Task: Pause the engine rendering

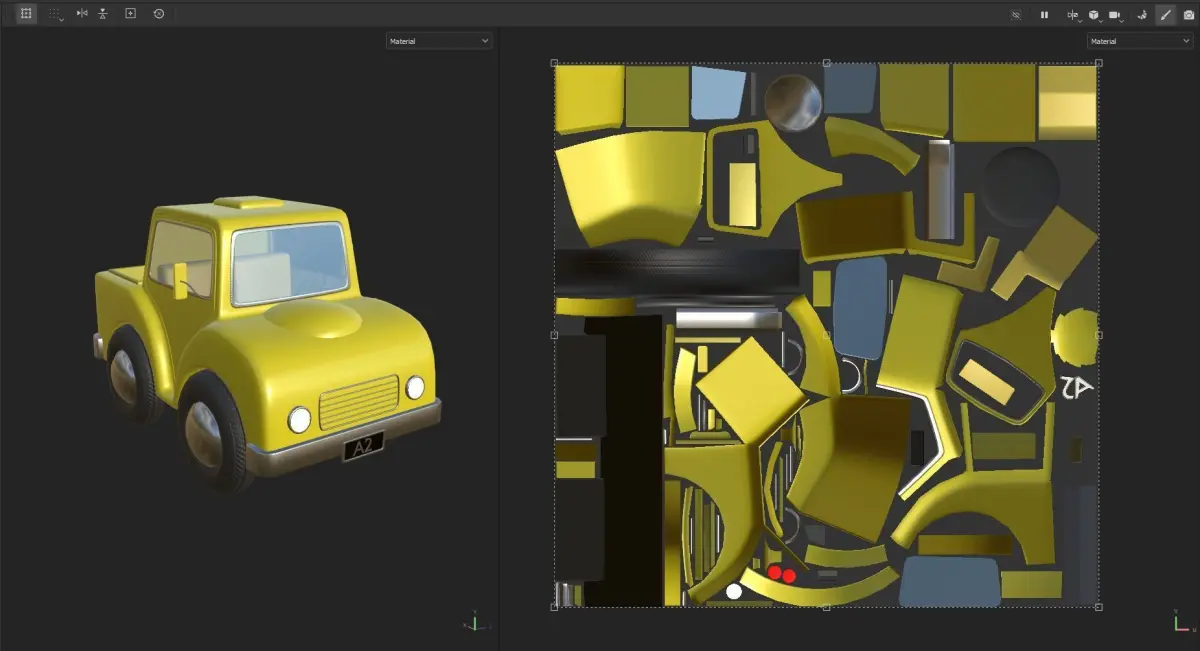Action: click(1044, 15)
